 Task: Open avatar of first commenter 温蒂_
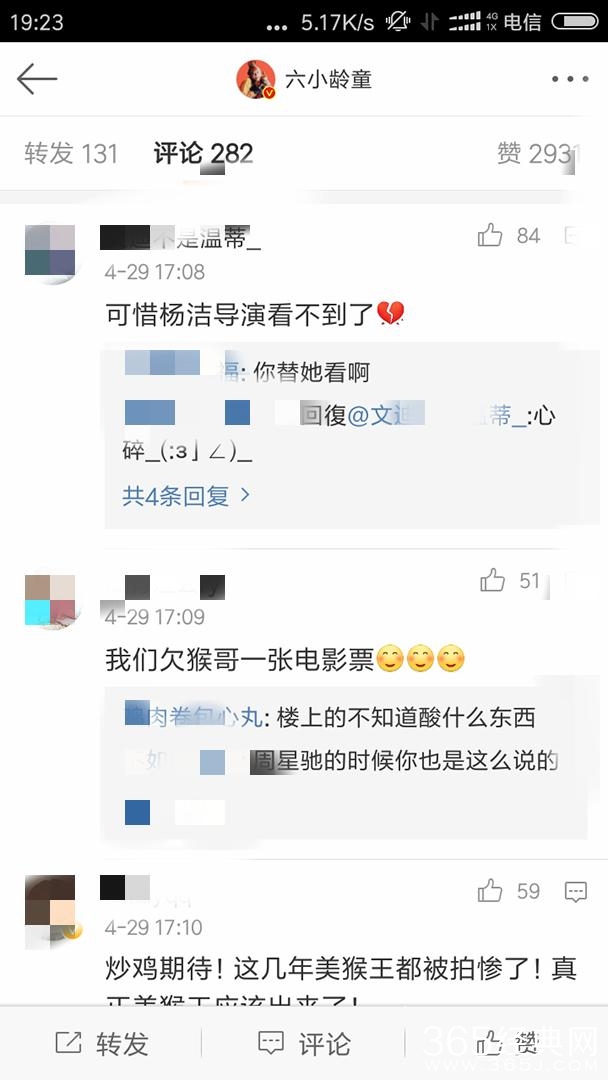coord(50,251)
